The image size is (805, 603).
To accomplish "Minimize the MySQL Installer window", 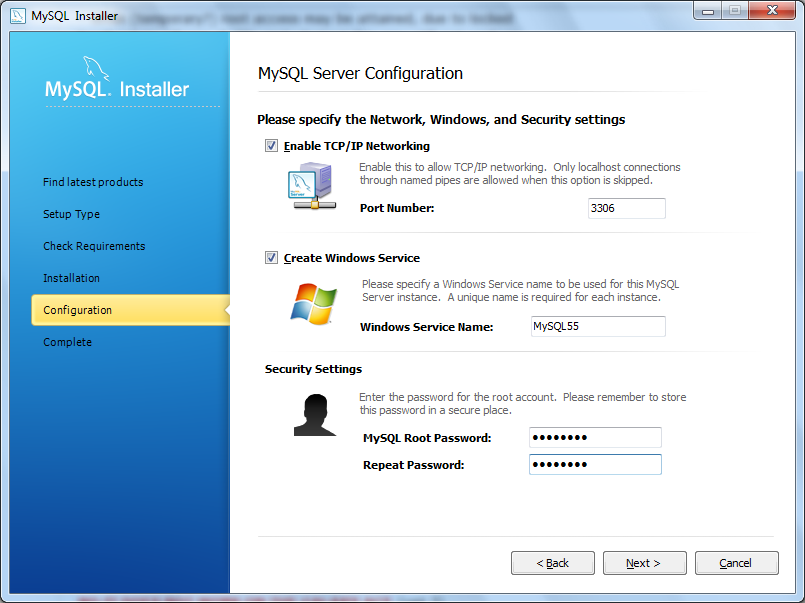I will (708, 11).
